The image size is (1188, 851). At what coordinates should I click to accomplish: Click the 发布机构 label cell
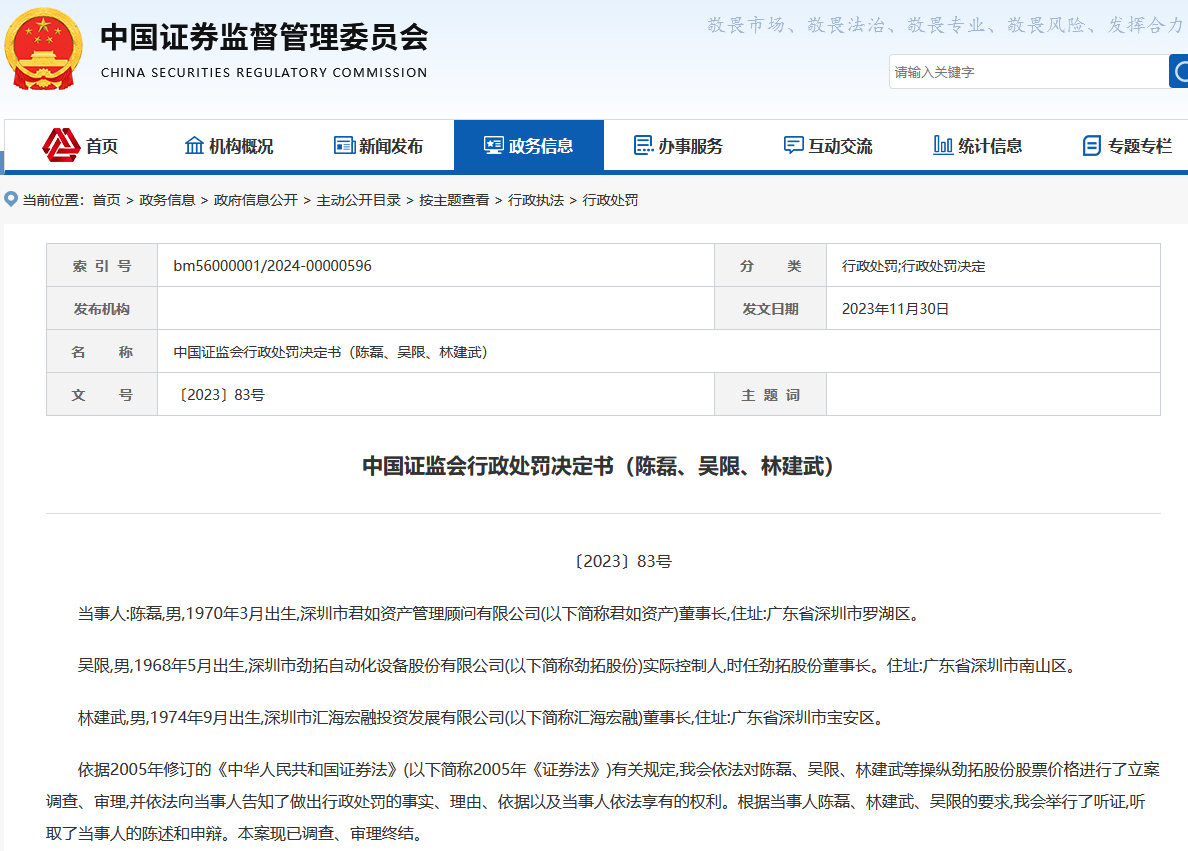(x=102, y=308)
